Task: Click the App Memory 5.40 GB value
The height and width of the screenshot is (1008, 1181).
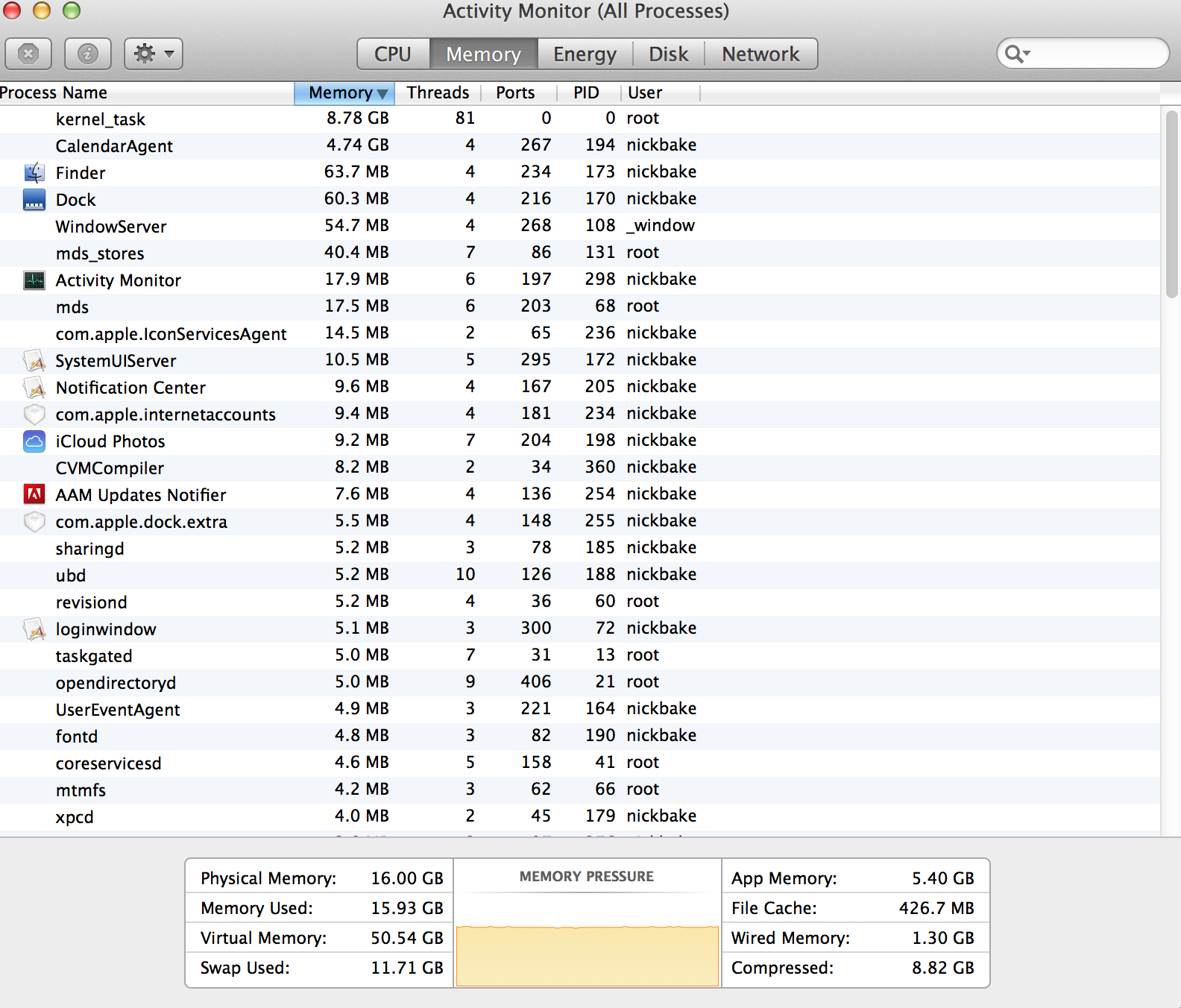Action: tap(943, 878)
